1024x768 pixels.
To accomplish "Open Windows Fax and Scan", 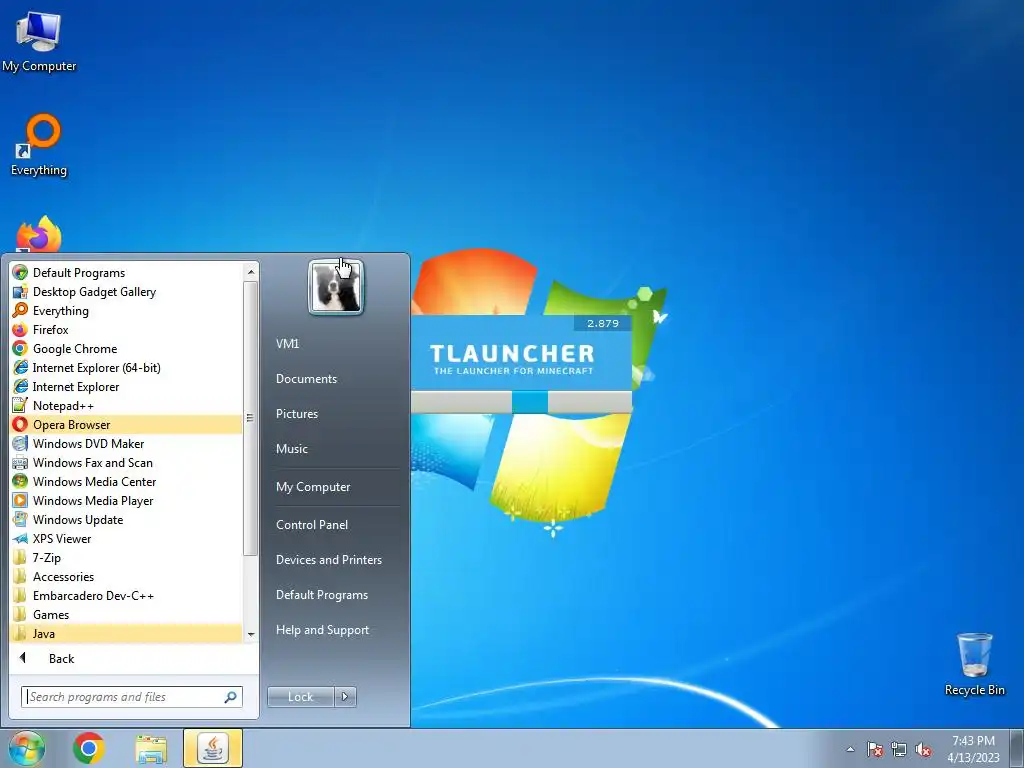I will tap(126, 462).
